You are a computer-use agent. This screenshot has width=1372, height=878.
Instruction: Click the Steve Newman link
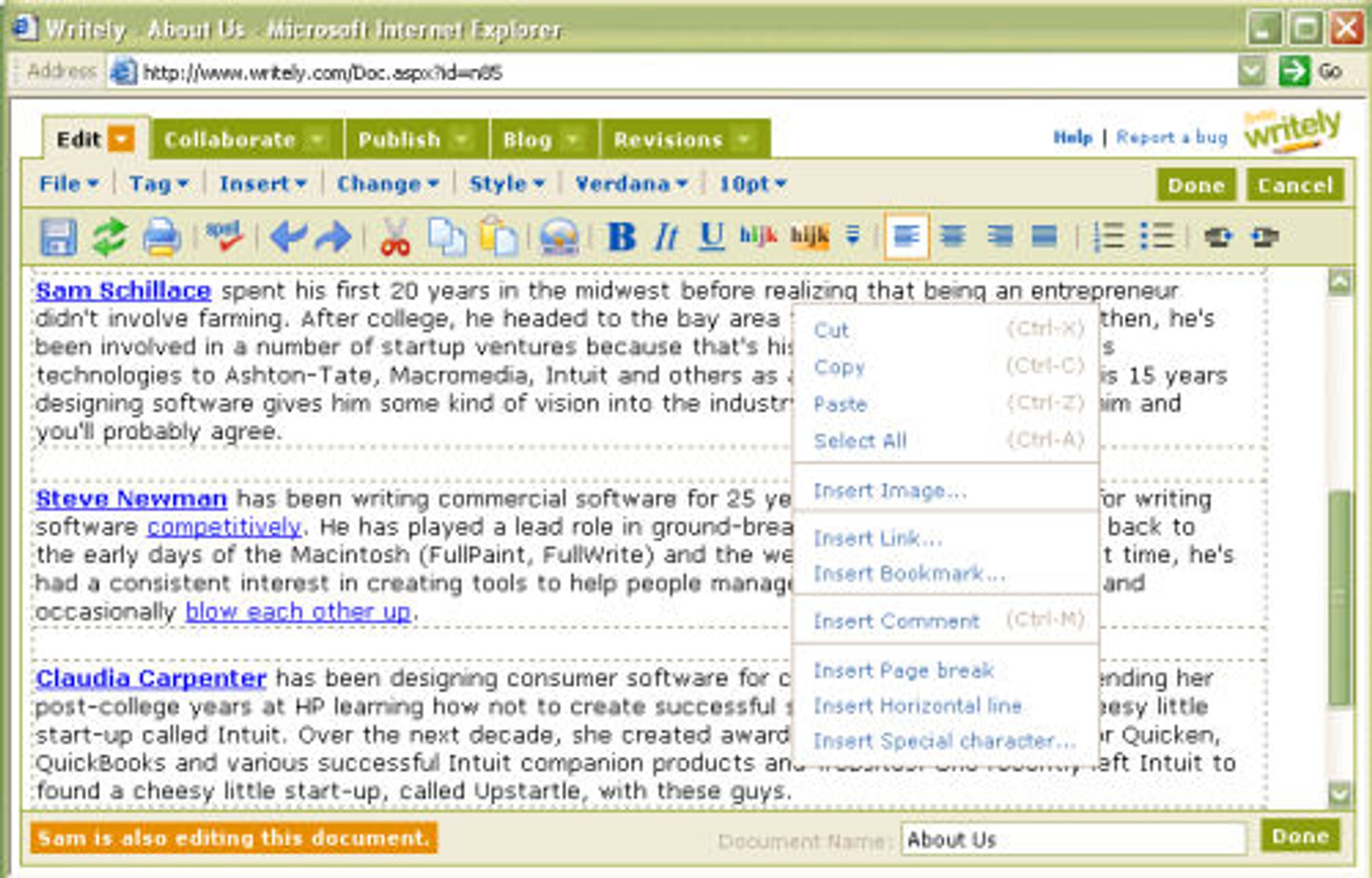point(131,499)
